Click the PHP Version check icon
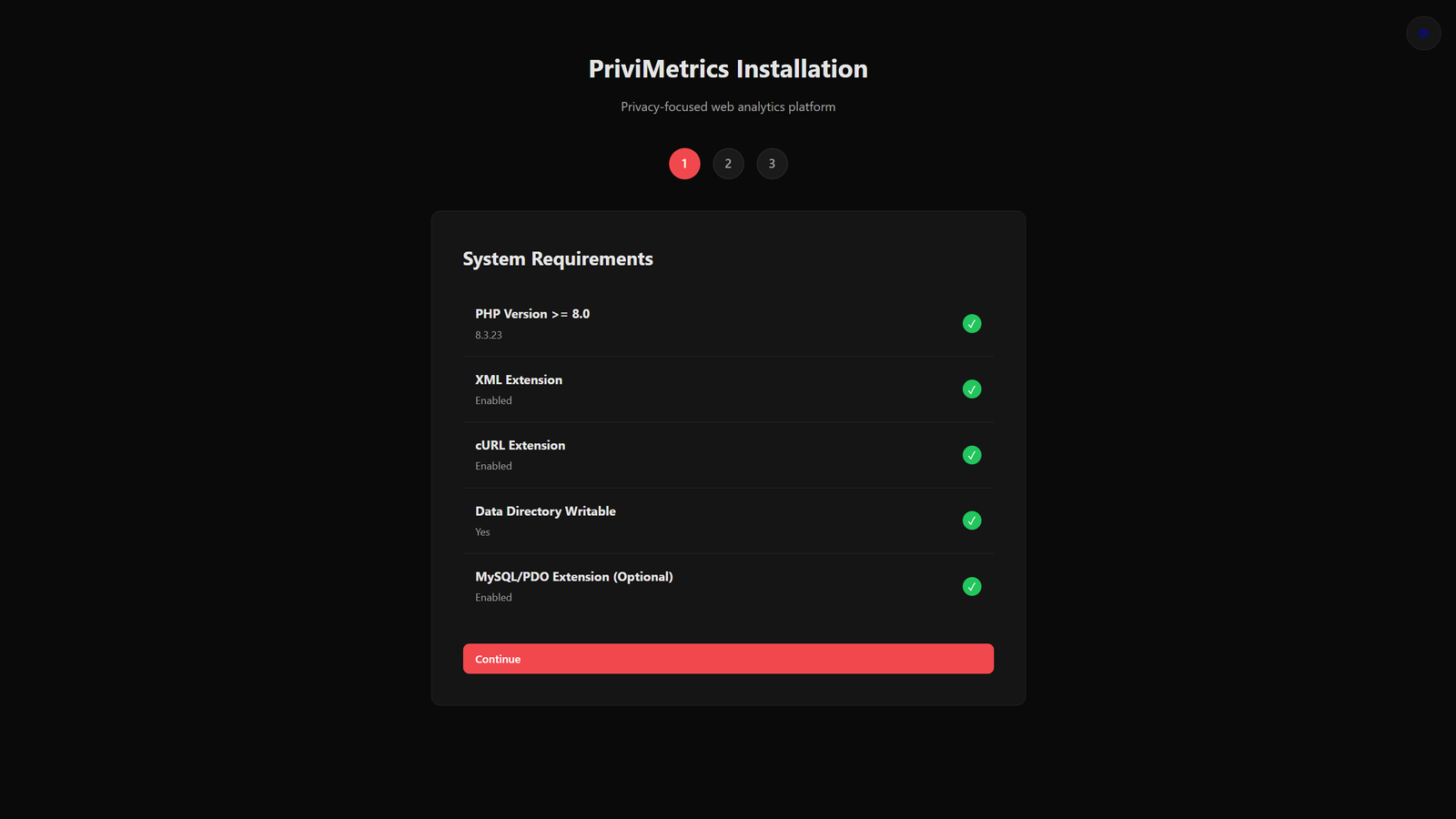1456x819 pixels. click(x=971, y=323)
